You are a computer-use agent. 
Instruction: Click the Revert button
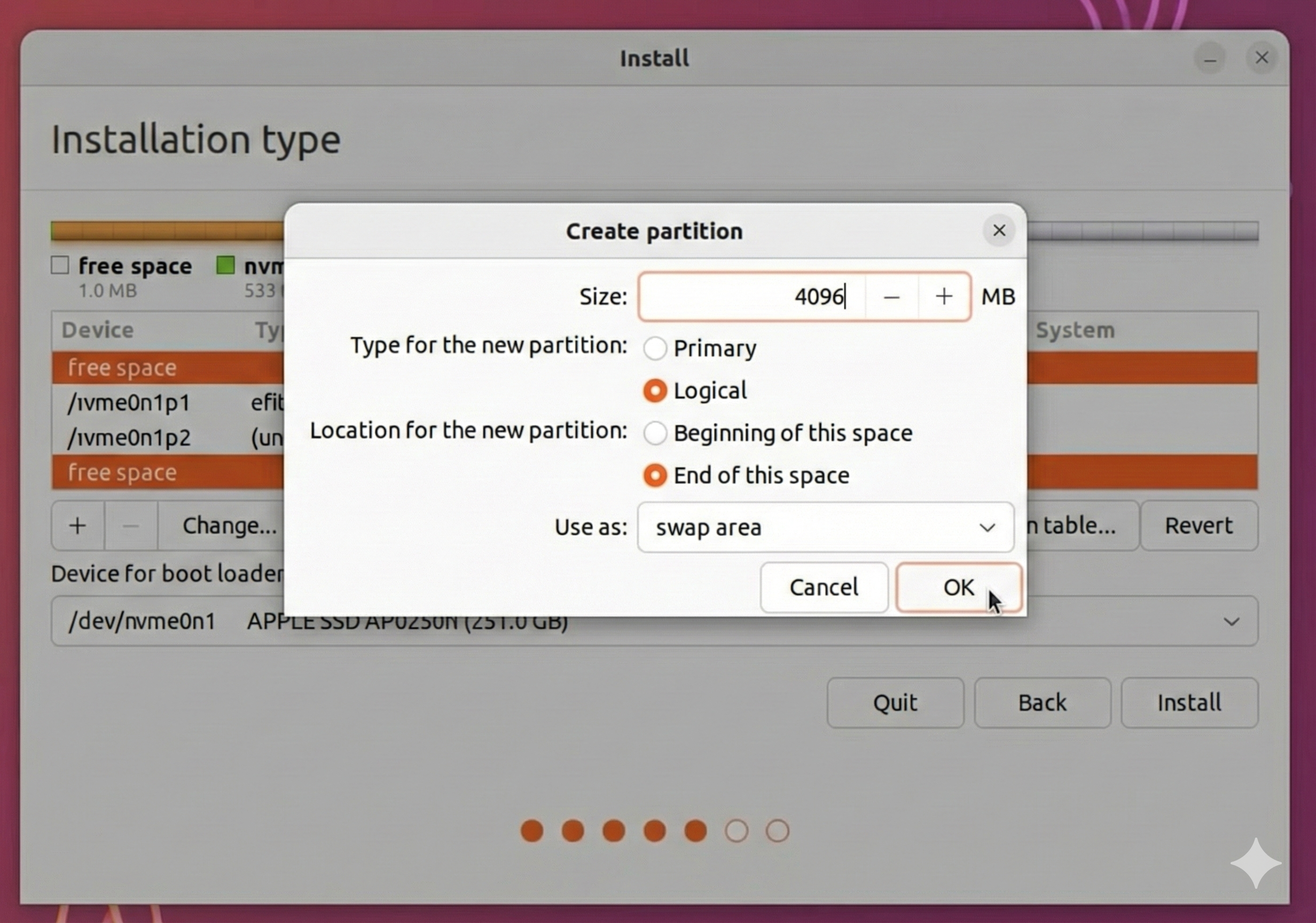(1198, 525)
